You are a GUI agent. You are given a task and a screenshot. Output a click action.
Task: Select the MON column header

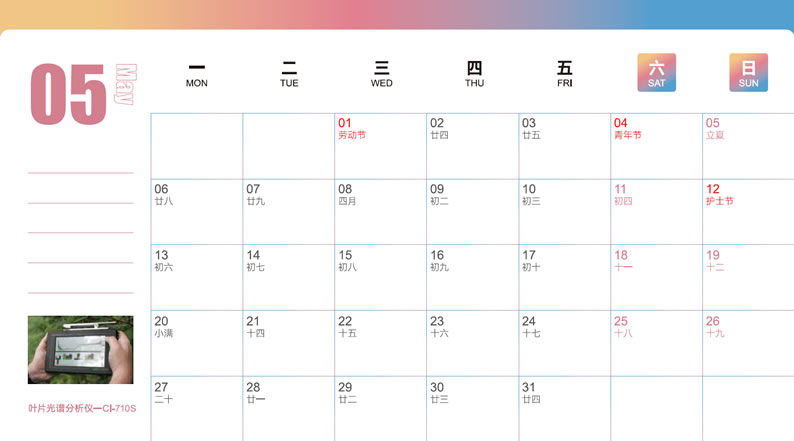[197, 74]
